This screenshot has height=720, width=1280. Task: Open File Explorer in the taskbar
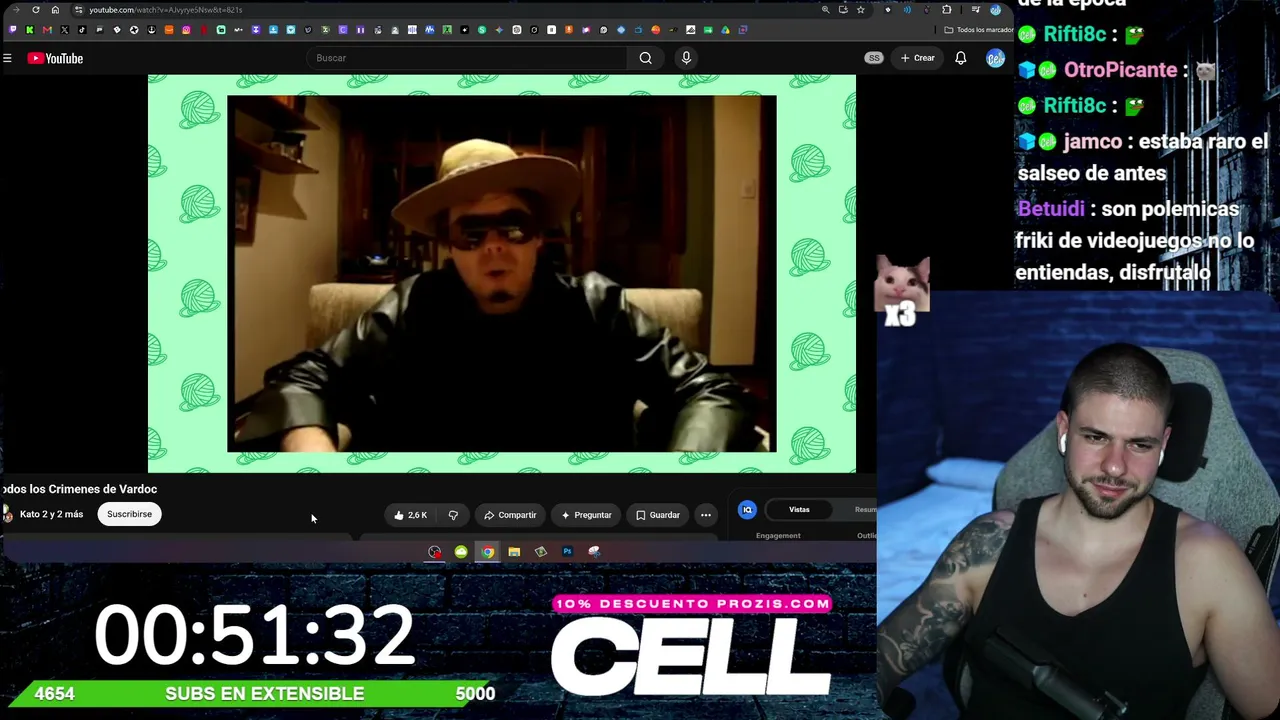pos(514,552)
